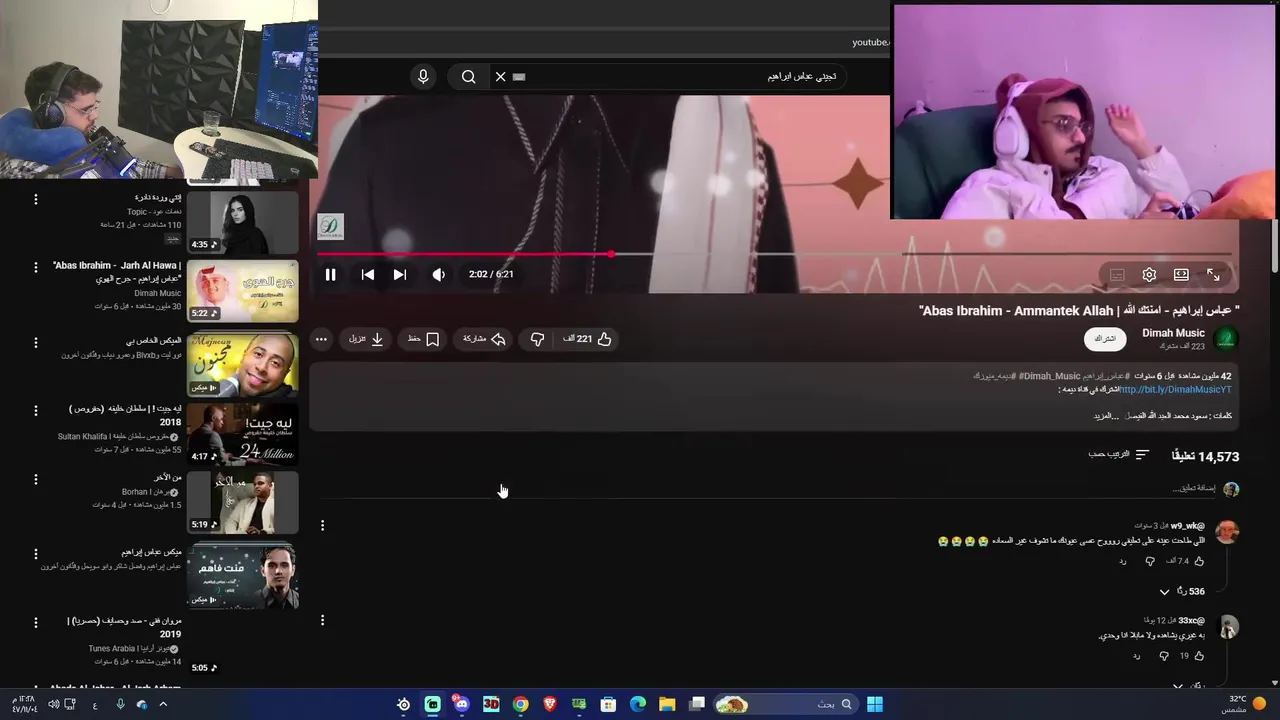Pause the video with the pause button

click(x=330, y=274)
